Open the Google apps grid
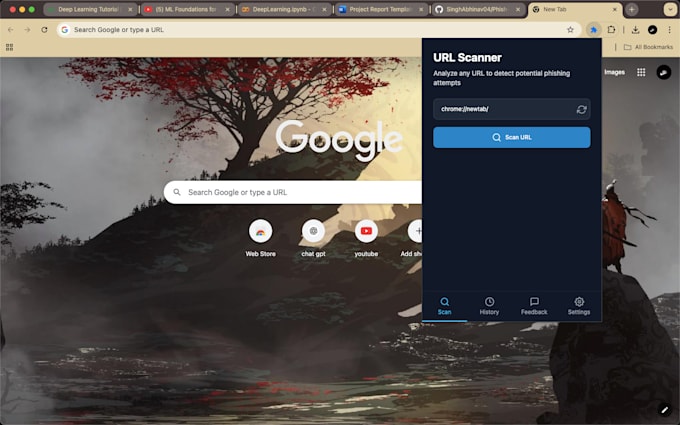This screenshot has width=680, height=425. click(641, 72)
